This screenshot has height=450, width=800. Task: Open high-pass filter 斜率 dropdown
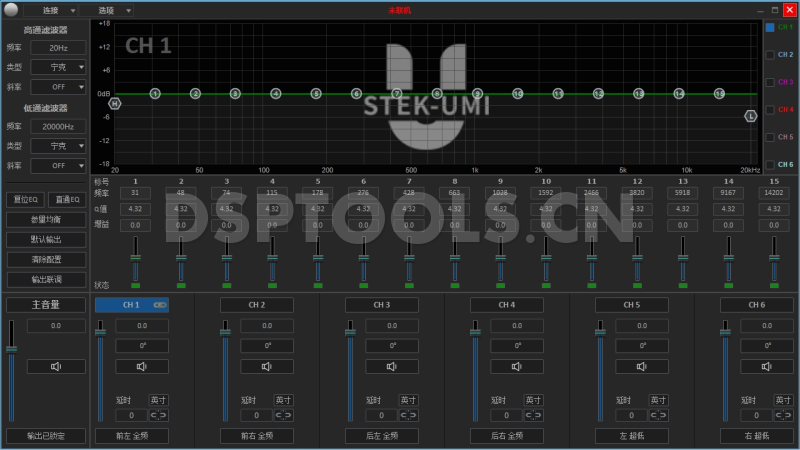click(x=58, y=87)
